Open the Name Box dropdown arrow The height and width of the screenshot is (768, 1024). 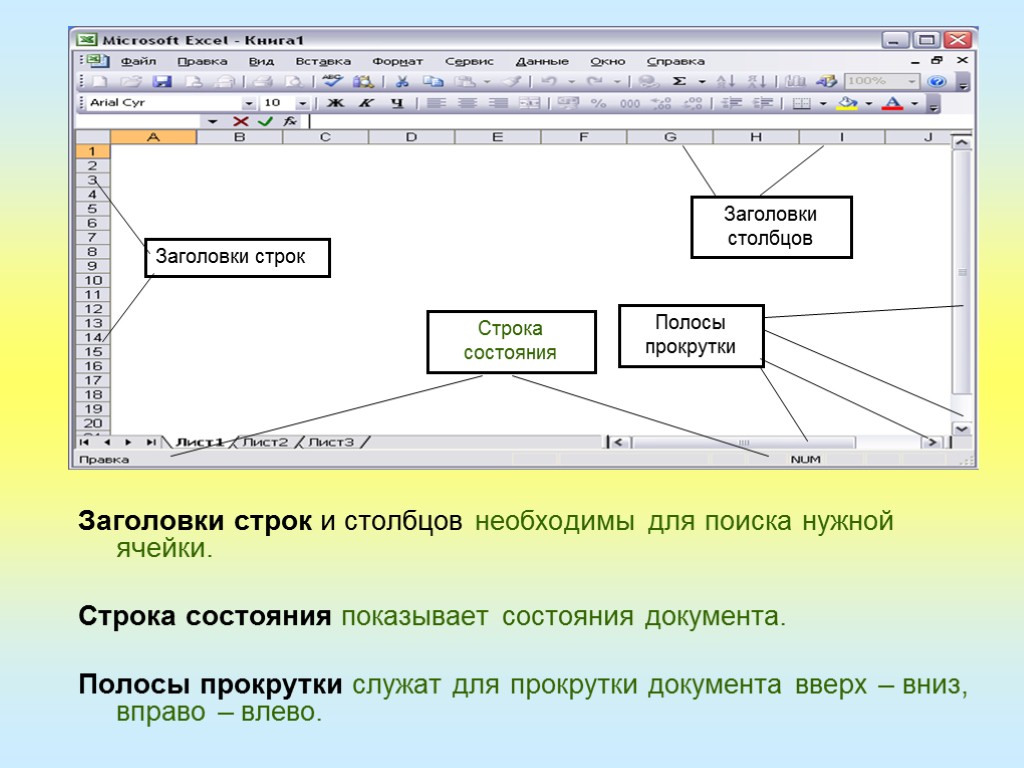coord(212,121)
